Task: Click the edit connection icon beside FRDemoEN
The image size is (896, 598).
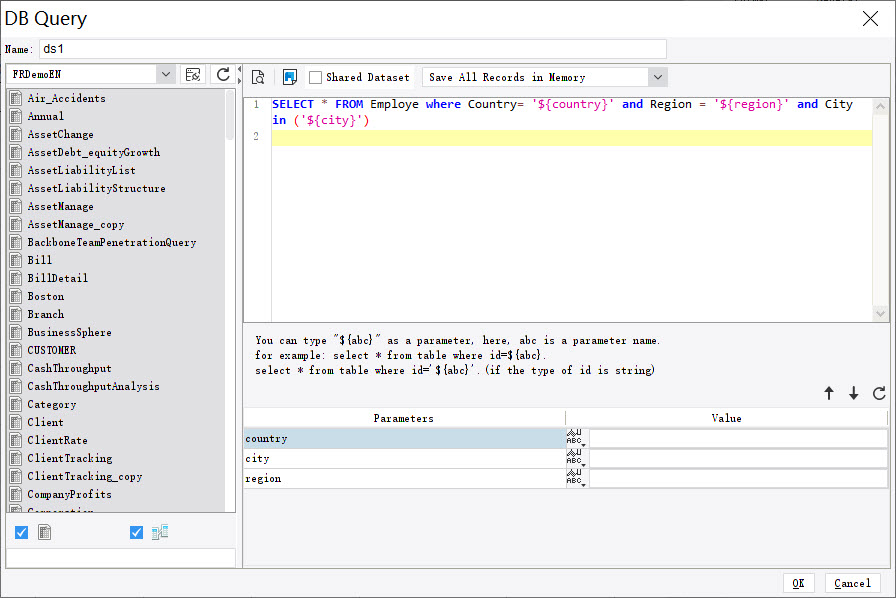Action: (193, 75)
